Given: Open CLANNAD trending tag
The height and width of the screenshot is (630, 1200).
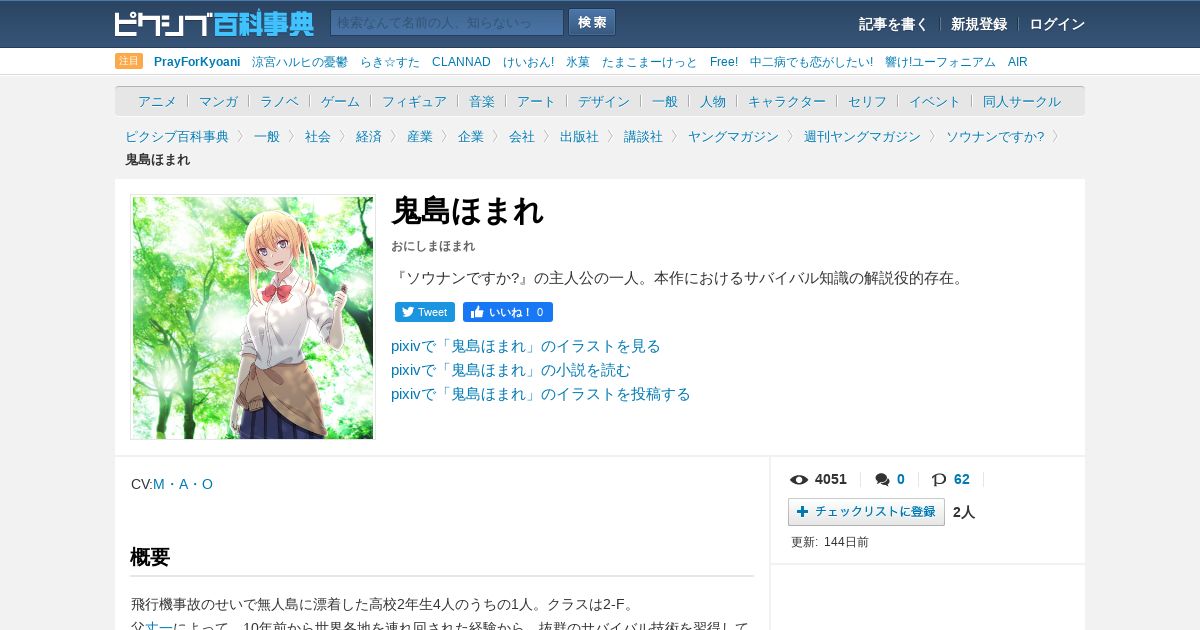Looking at the screenshot, I should tap(461, 62).
